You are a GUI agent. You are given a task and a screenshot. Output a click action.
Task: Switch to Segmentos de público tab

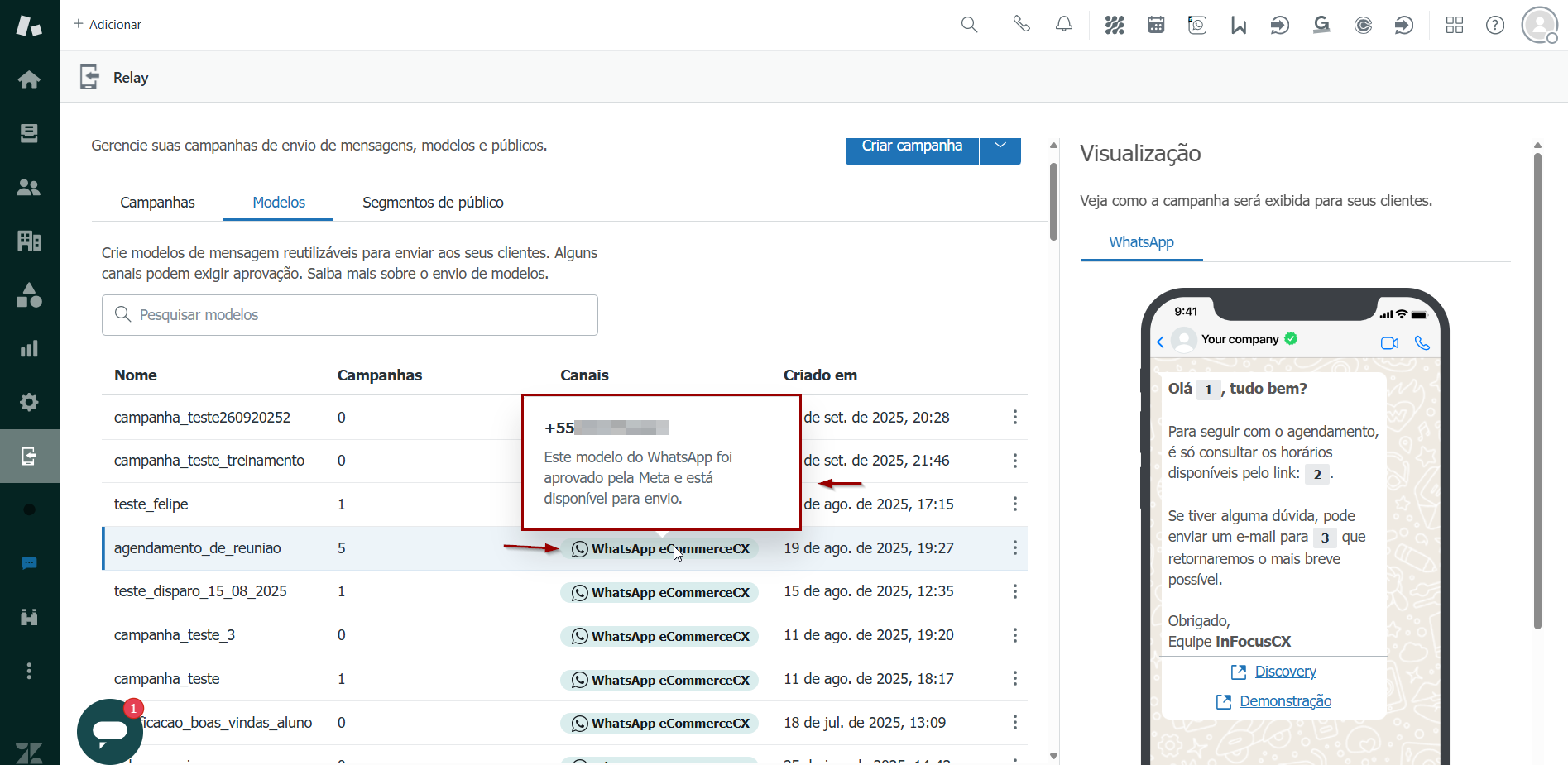pyautogui.click(x=433, y=203)
